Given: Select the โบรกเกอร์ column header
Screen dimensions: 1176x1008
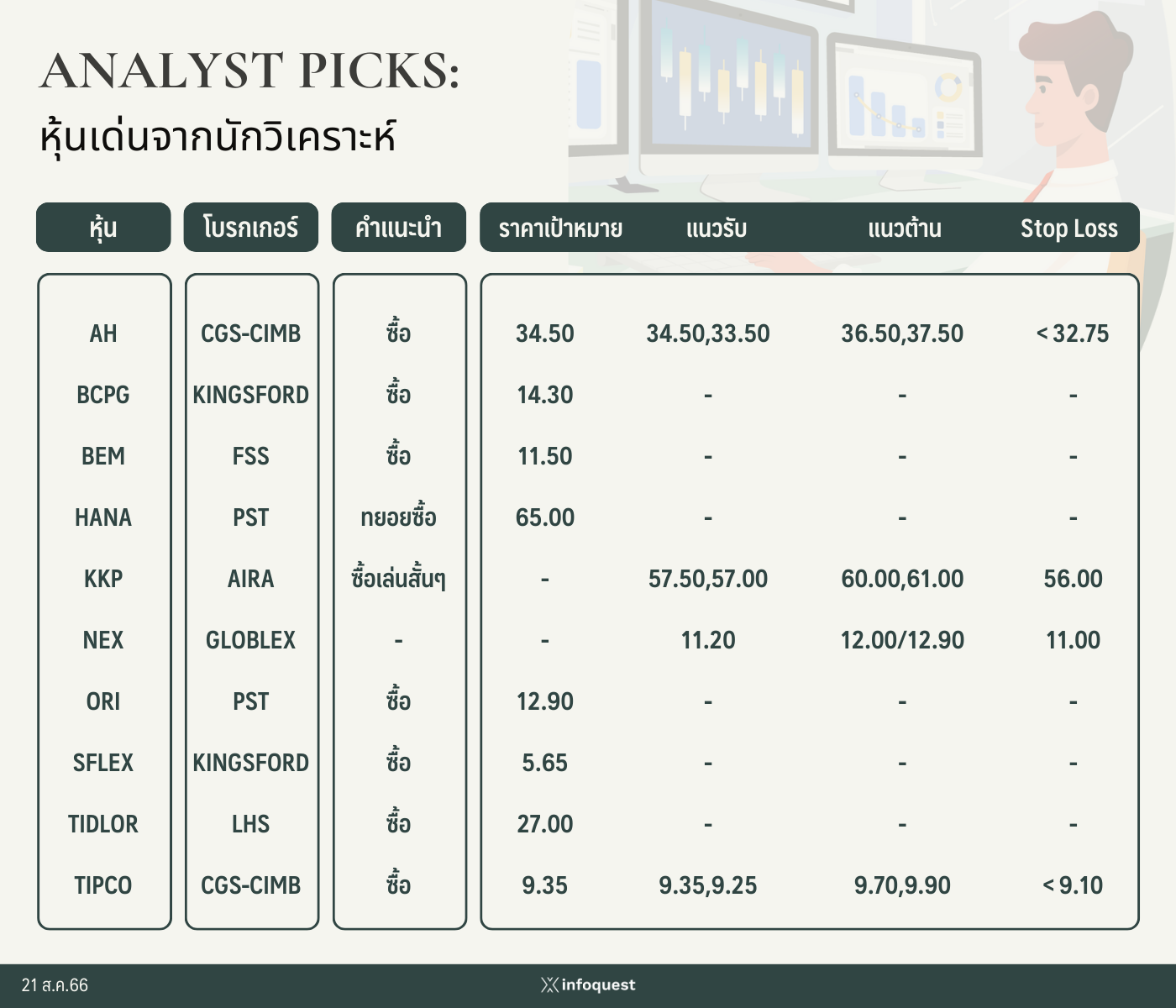Looking at the screenshot, I should (x=251, y=227).
